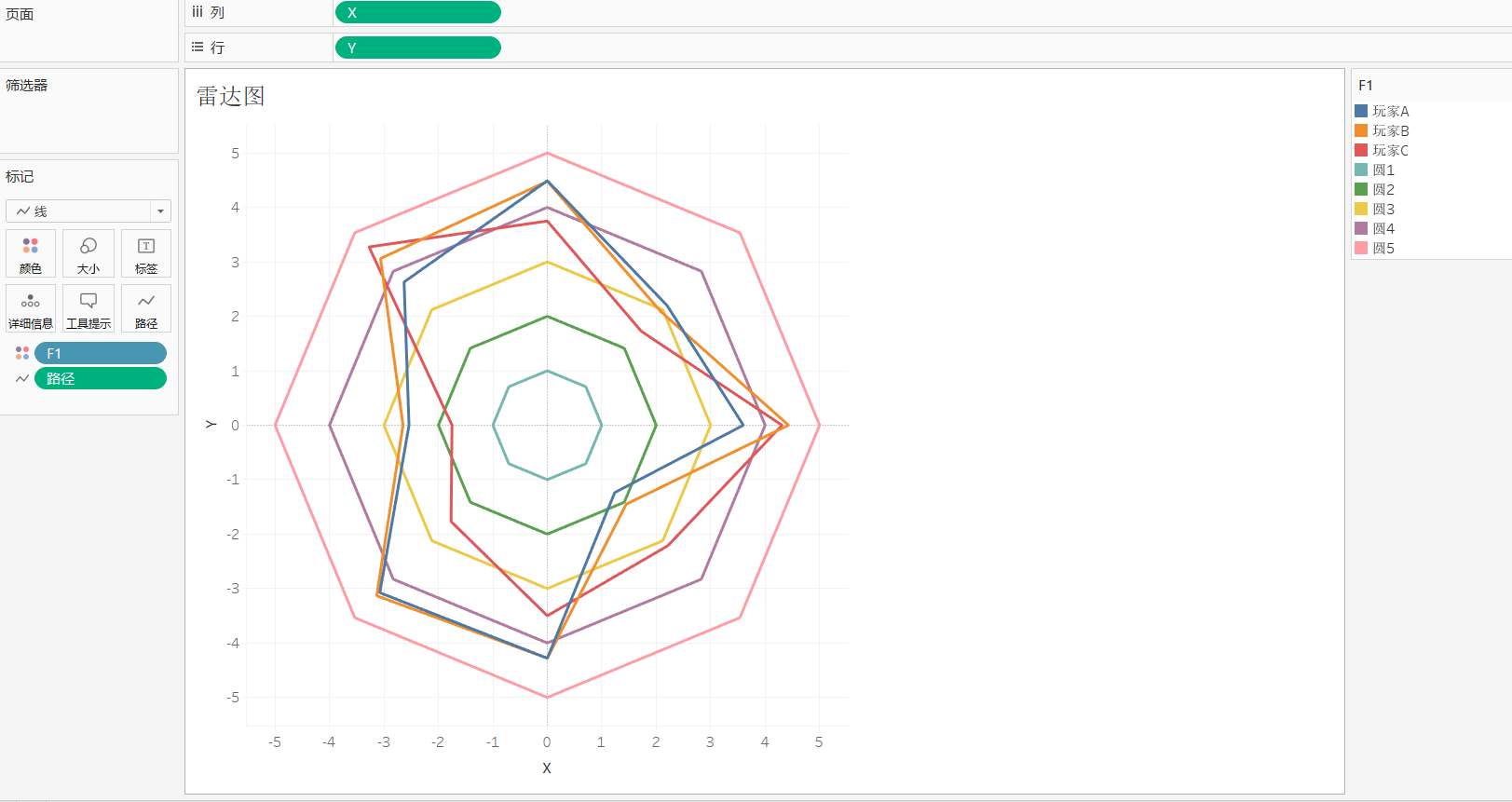Click the 雷达图 chart title
Viewport: 1512px width, 802px height.
pyautogui.click(x=231, y=96)
